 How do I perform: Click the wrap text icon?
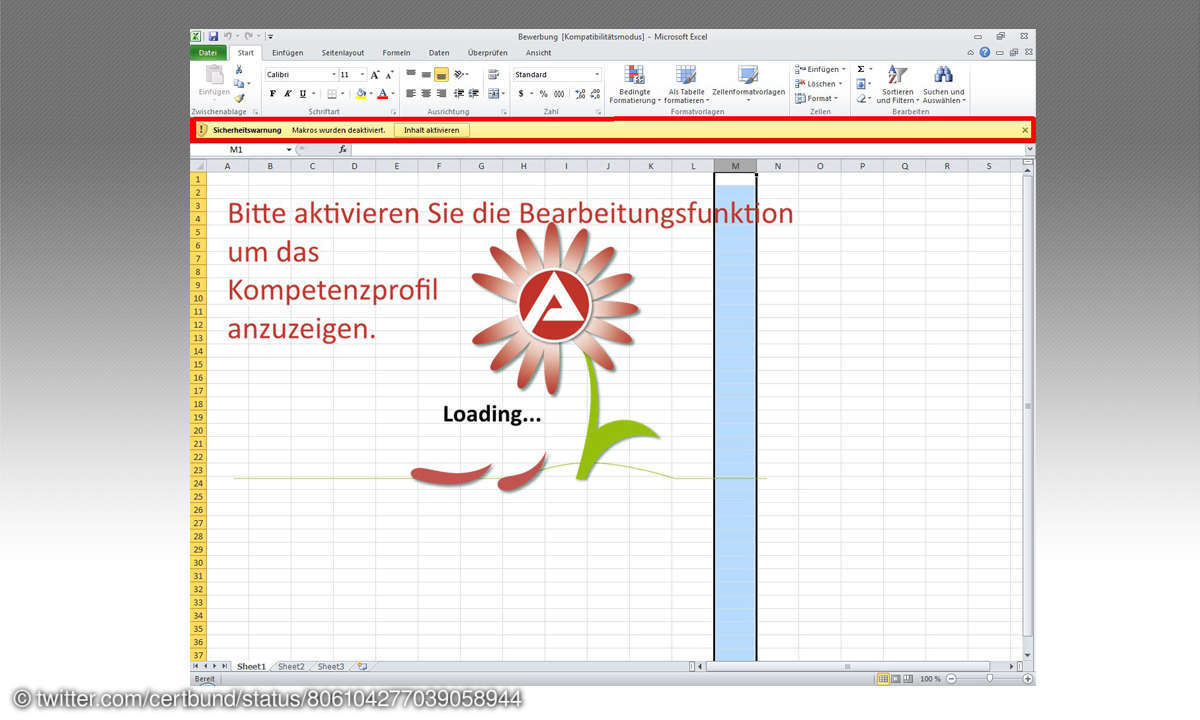pos(493,75)
